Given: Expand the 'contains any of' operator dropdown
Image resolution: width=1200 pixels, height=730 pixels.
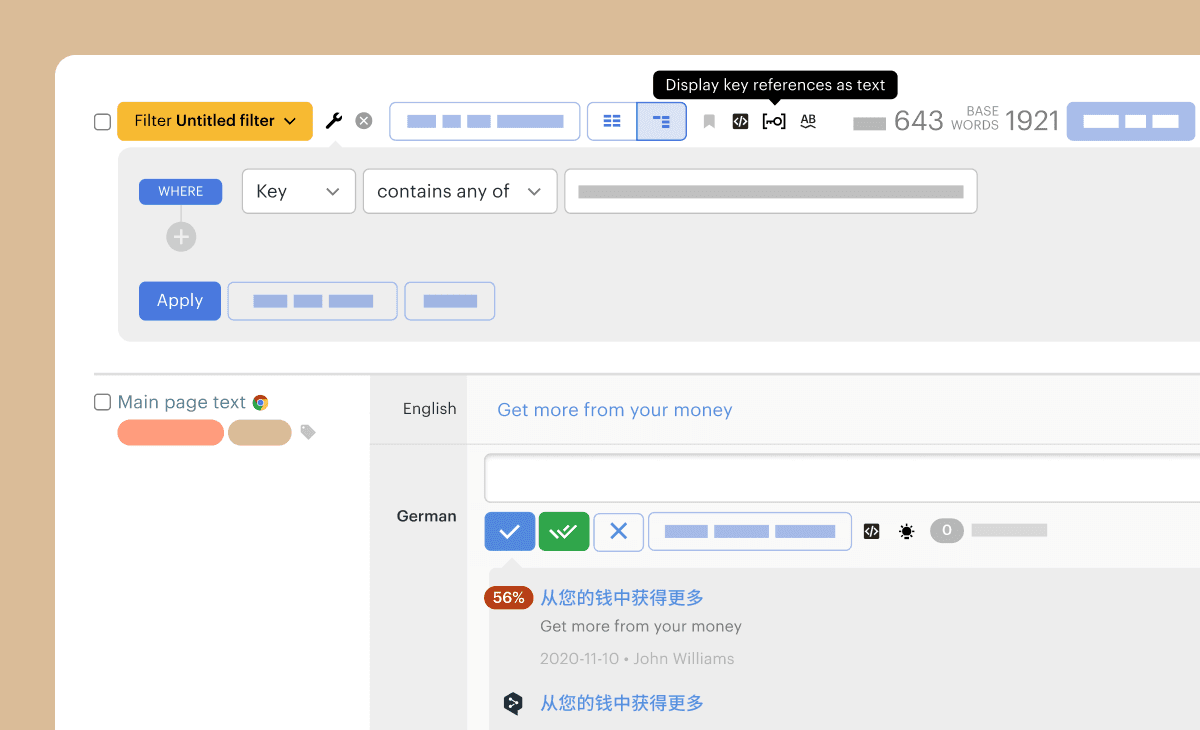Looking at the screenshot, I should coord(459,191).
